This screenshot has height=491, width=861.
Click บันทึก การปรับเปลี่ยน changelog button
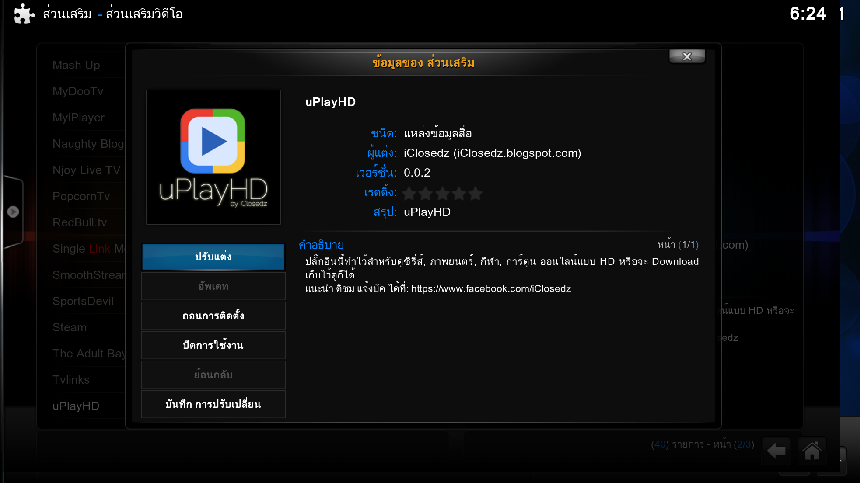click(x=213, y=404)
